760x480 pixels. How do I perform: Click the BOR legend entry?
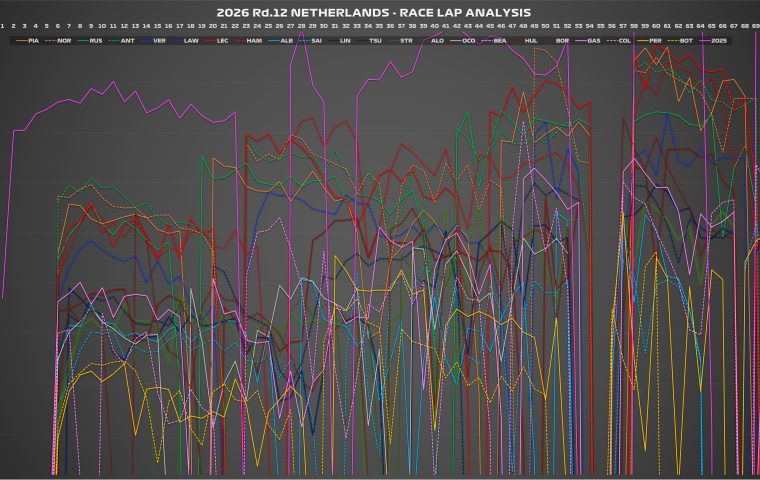[x=556, y=41]
